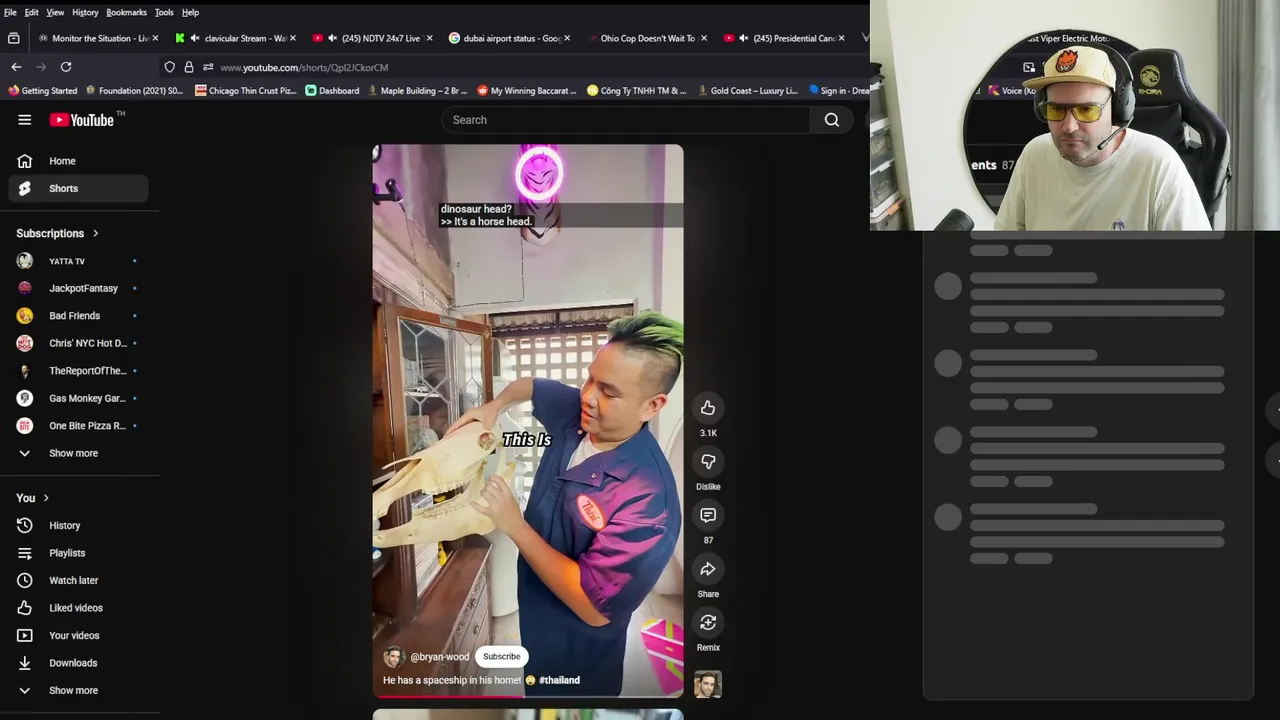Screen dimensions: 1280x720
Task: Click the padlock site info icon
Action: pyautogui.click(x=189, y=67)
